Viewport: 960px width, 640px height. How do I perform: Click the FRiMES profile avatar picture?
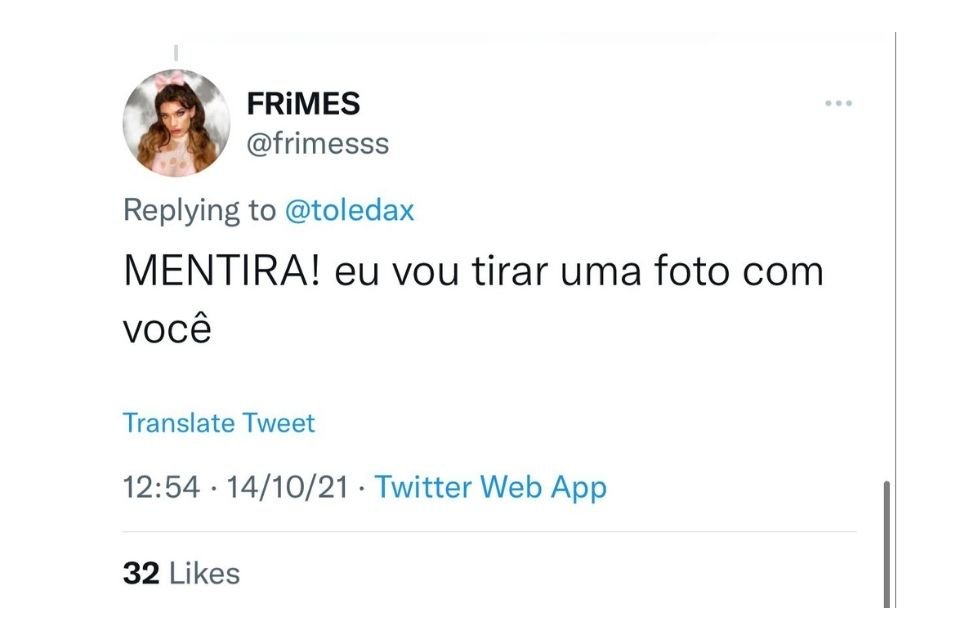[x=176, y=123]
